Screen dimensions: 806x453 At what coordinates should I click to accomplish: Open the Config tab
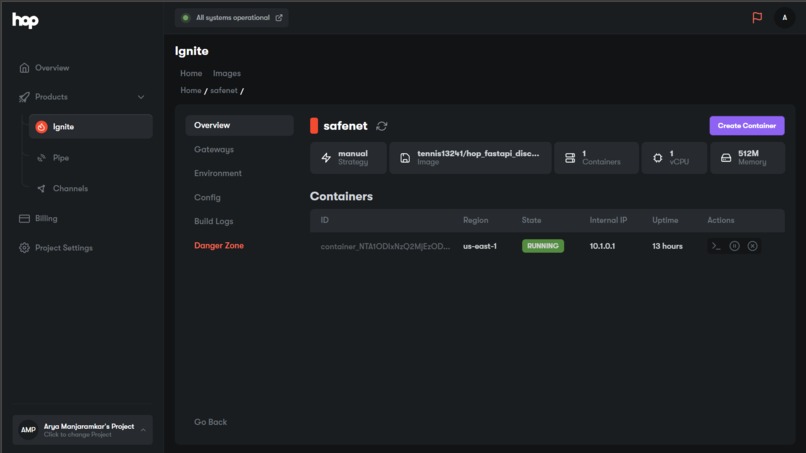tap(207, 197)
